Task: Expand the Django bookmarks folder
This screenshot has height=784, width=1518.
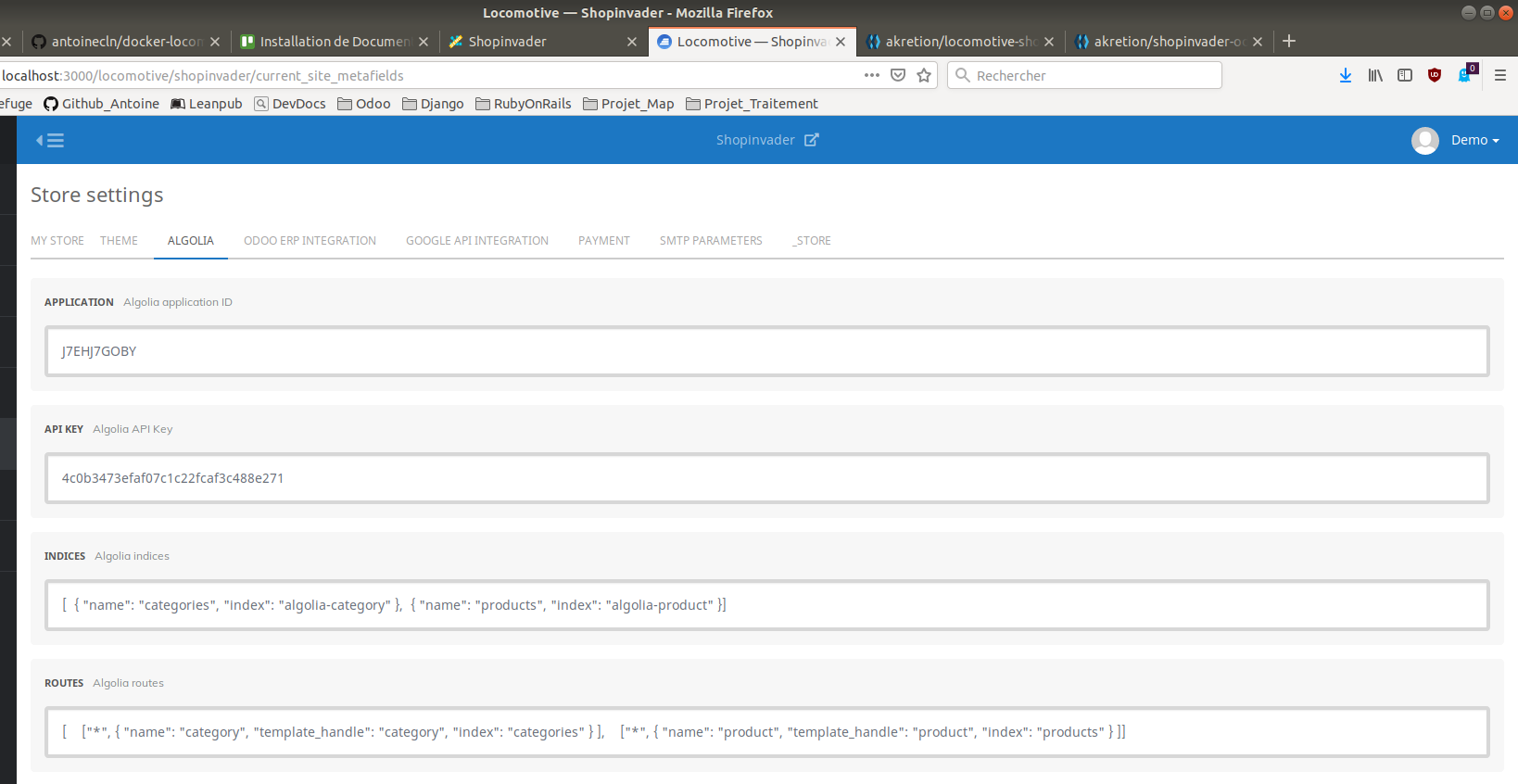Action: coord(433,104)
